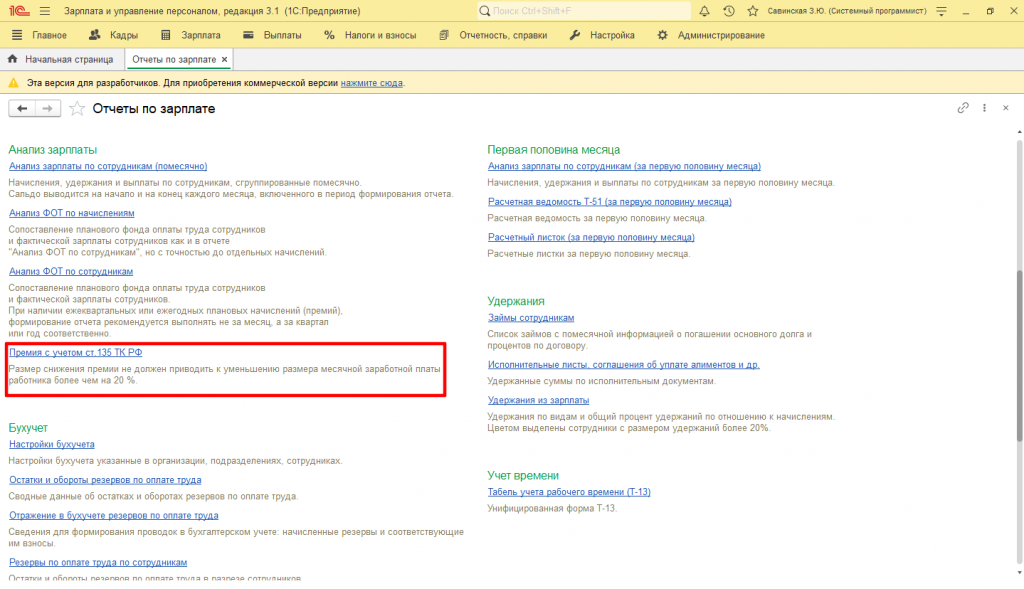This screenshot has width=1024, height=589.
Task: Open the service settings lines icon
Action: coord(941,11)
